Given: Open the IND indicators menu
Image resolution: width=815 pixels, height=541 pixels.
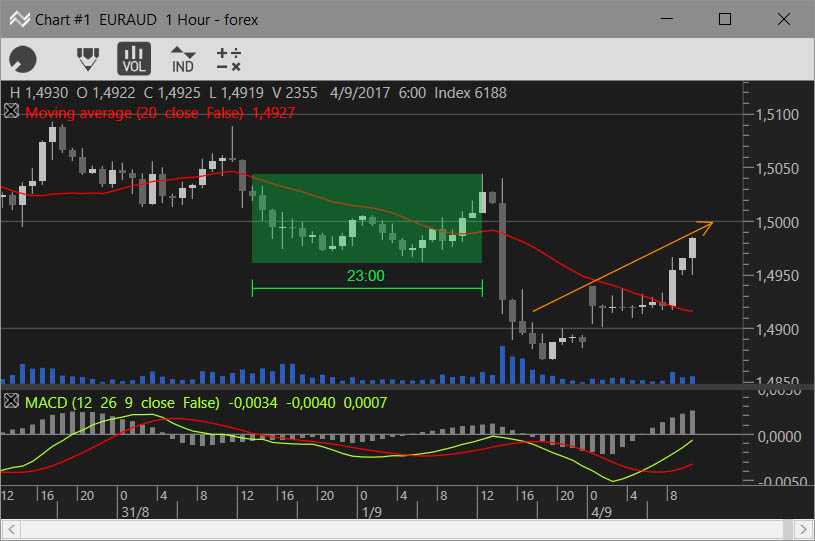Looking at the screenshot, I should 182,59.
